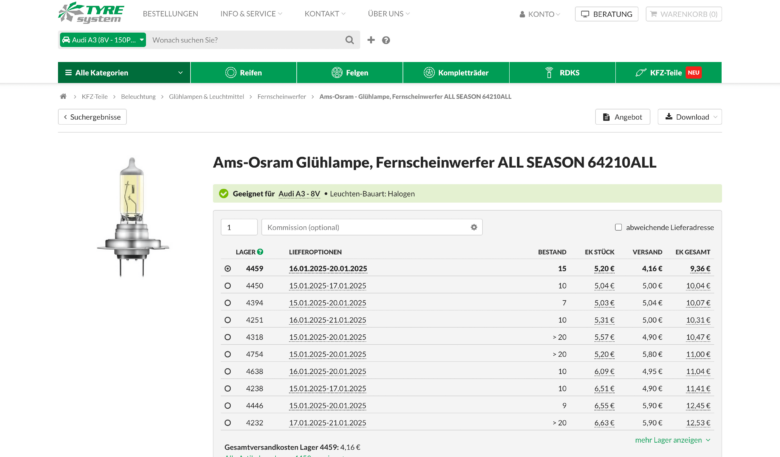Click the quantity input field
Screen dimensions: 780x457
(x=239, y=227)
